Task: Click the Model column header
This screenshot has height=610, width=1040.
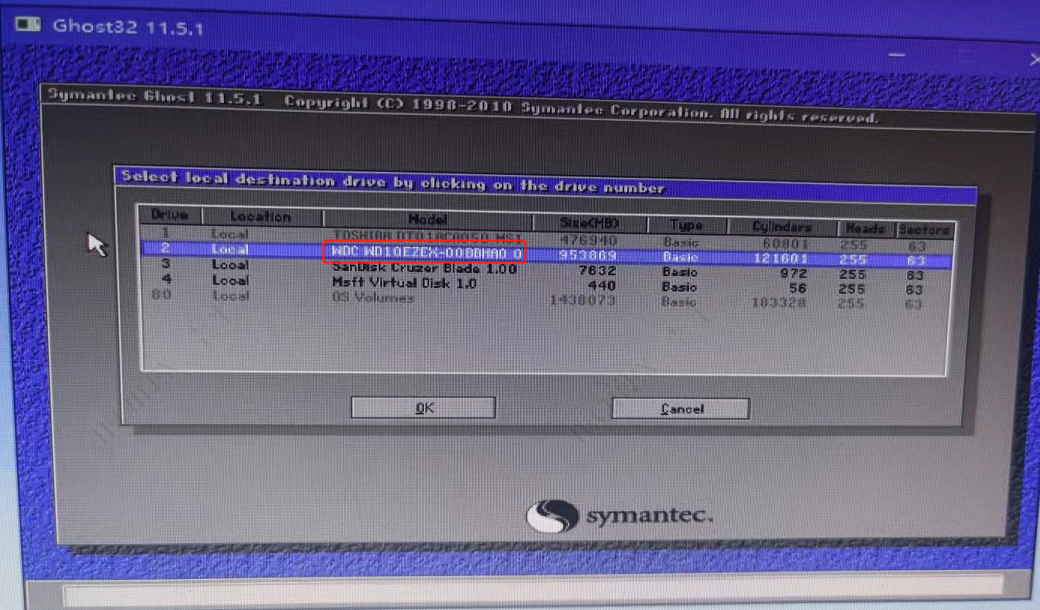Action: coord(427,219)
